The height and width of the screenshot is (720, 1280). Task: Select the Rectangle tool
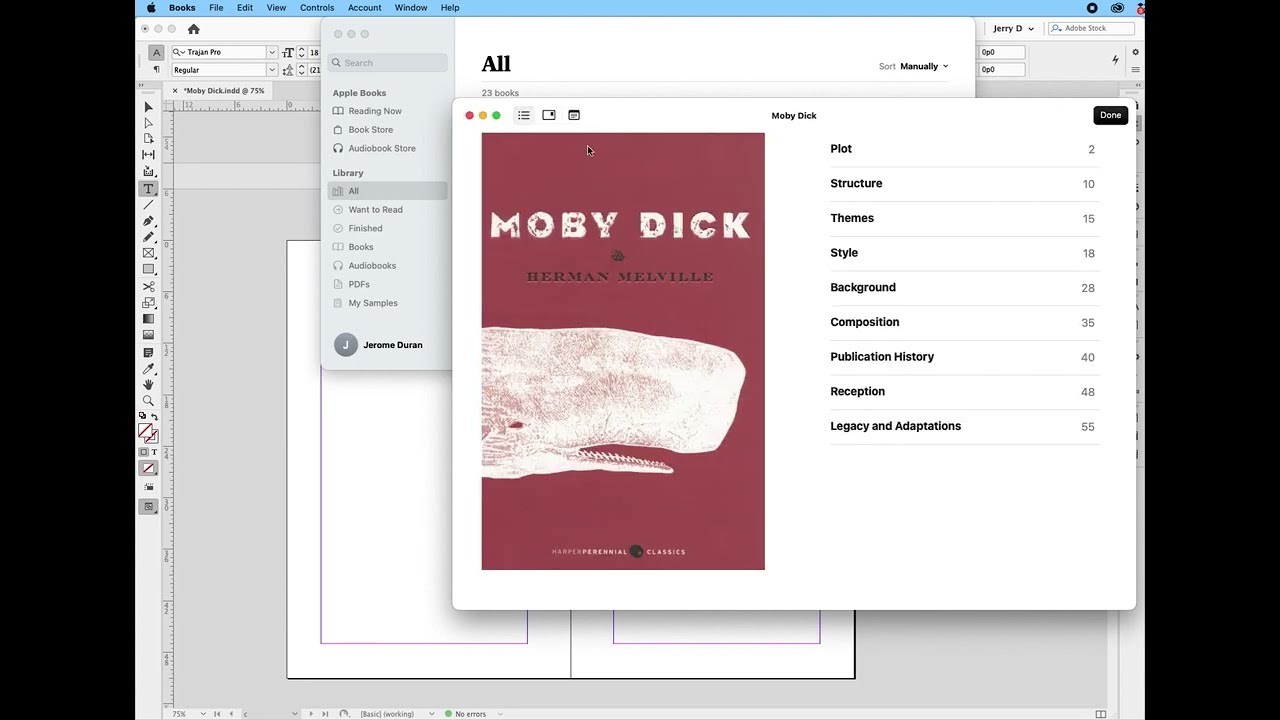(148, 269)
